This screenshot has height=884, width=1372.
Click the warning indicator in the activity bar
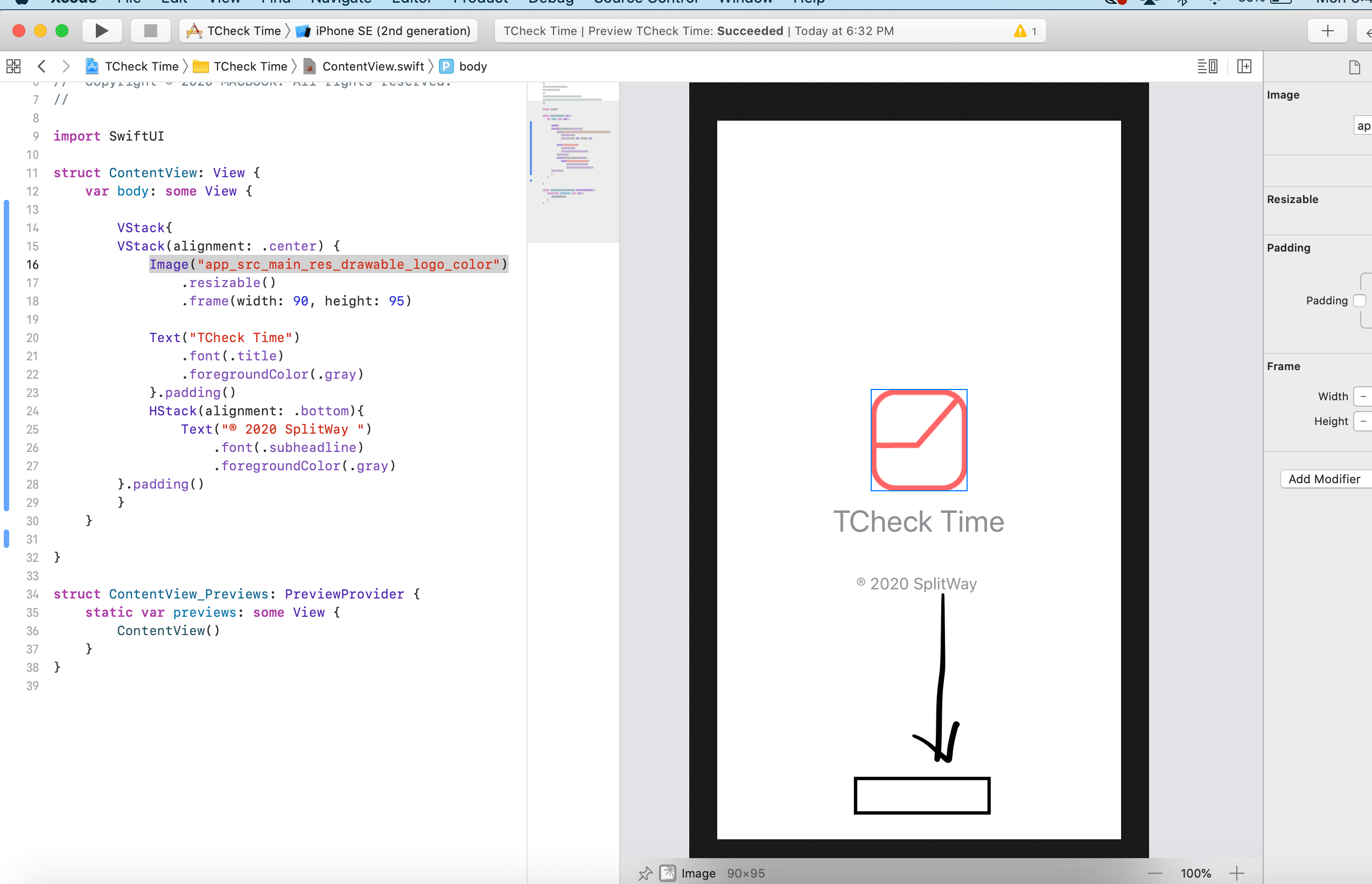pyautogui.click(x=1023, y=30)
